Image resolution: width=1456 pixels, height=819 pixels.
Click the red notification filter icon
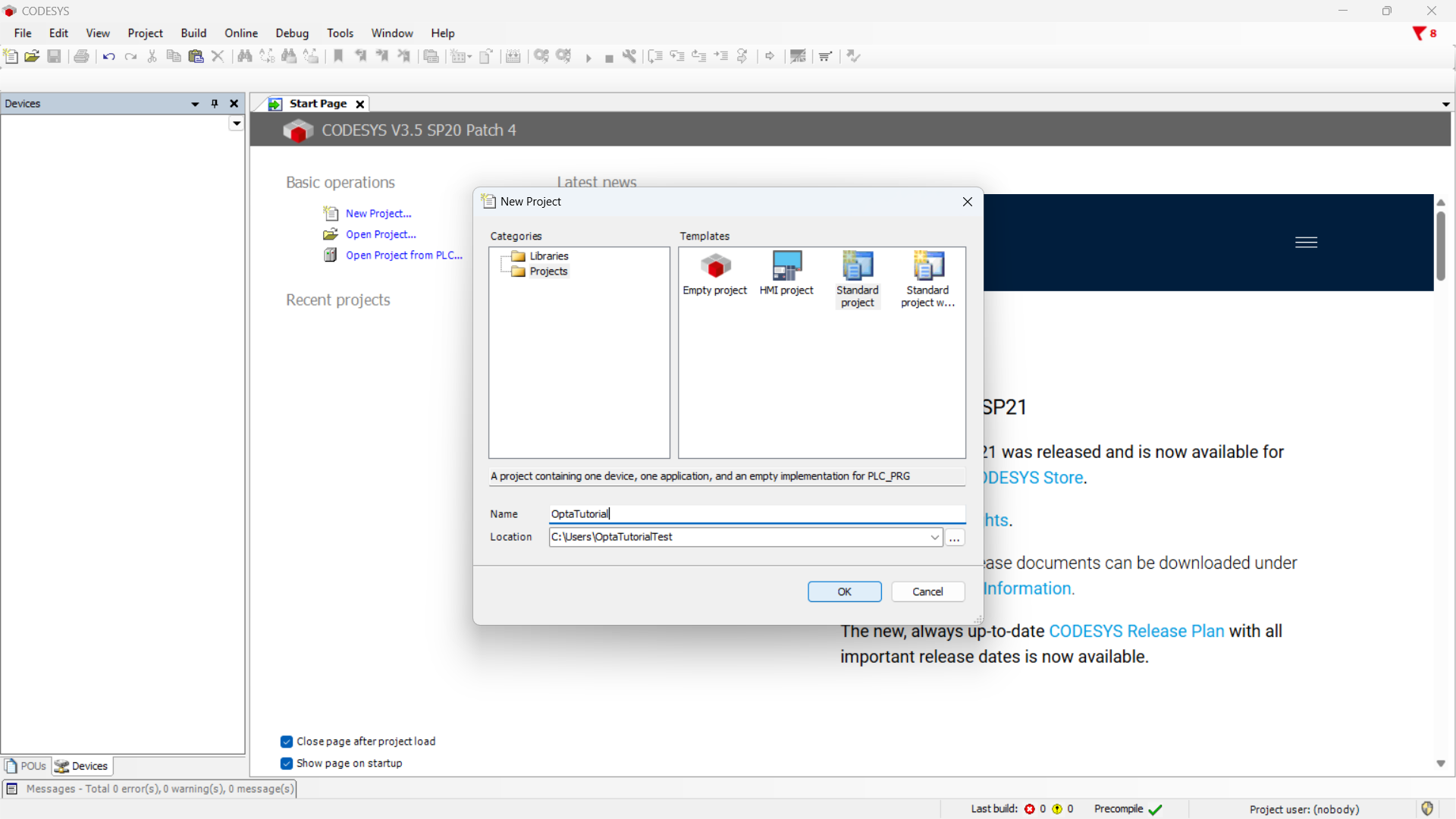click(x=1419, y=33)
